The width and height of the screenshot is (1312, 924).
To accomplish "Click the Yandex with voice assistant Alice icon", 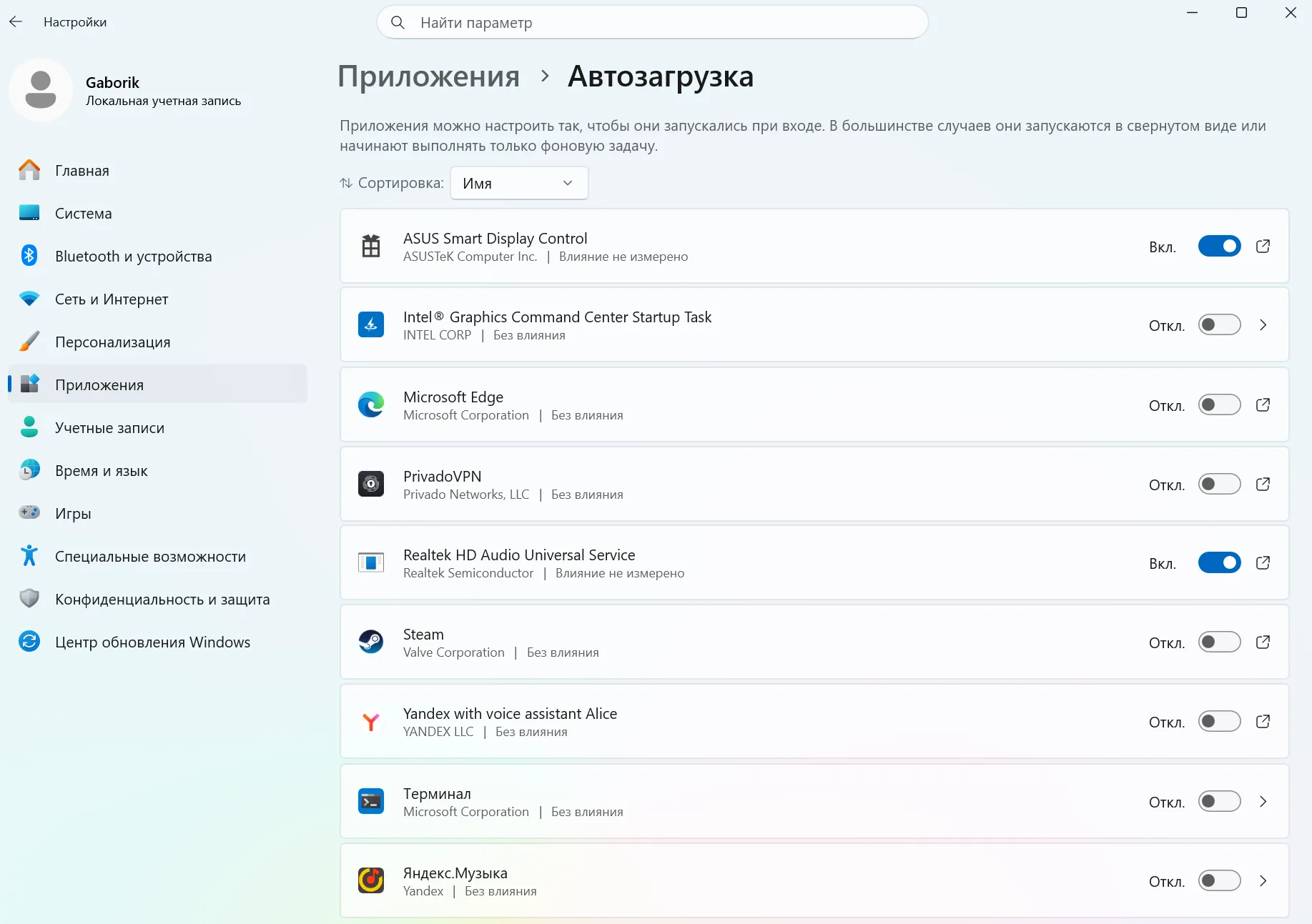I will point(371,722).
